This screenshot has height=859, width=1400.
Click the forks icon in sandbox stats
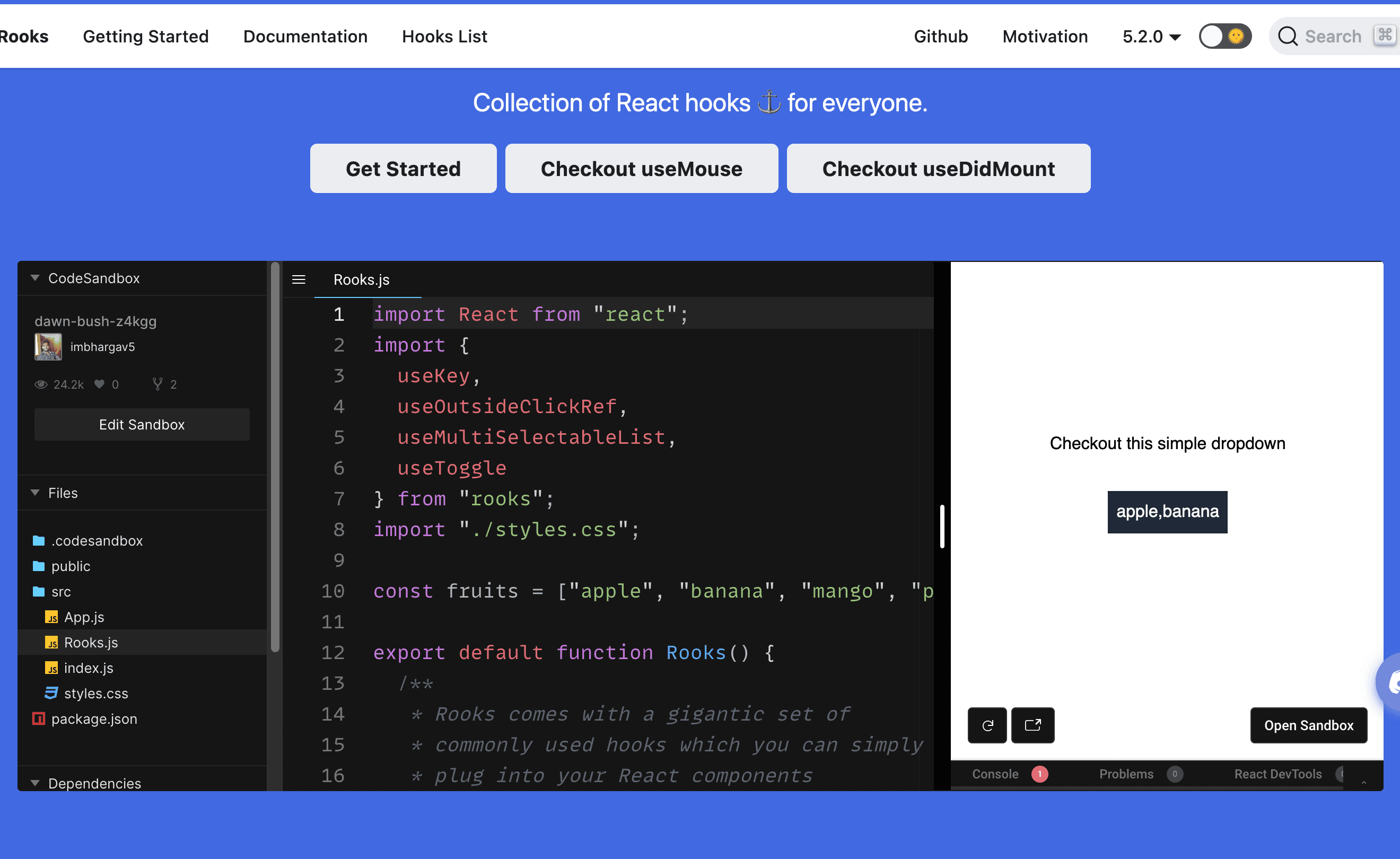[157, 384]
